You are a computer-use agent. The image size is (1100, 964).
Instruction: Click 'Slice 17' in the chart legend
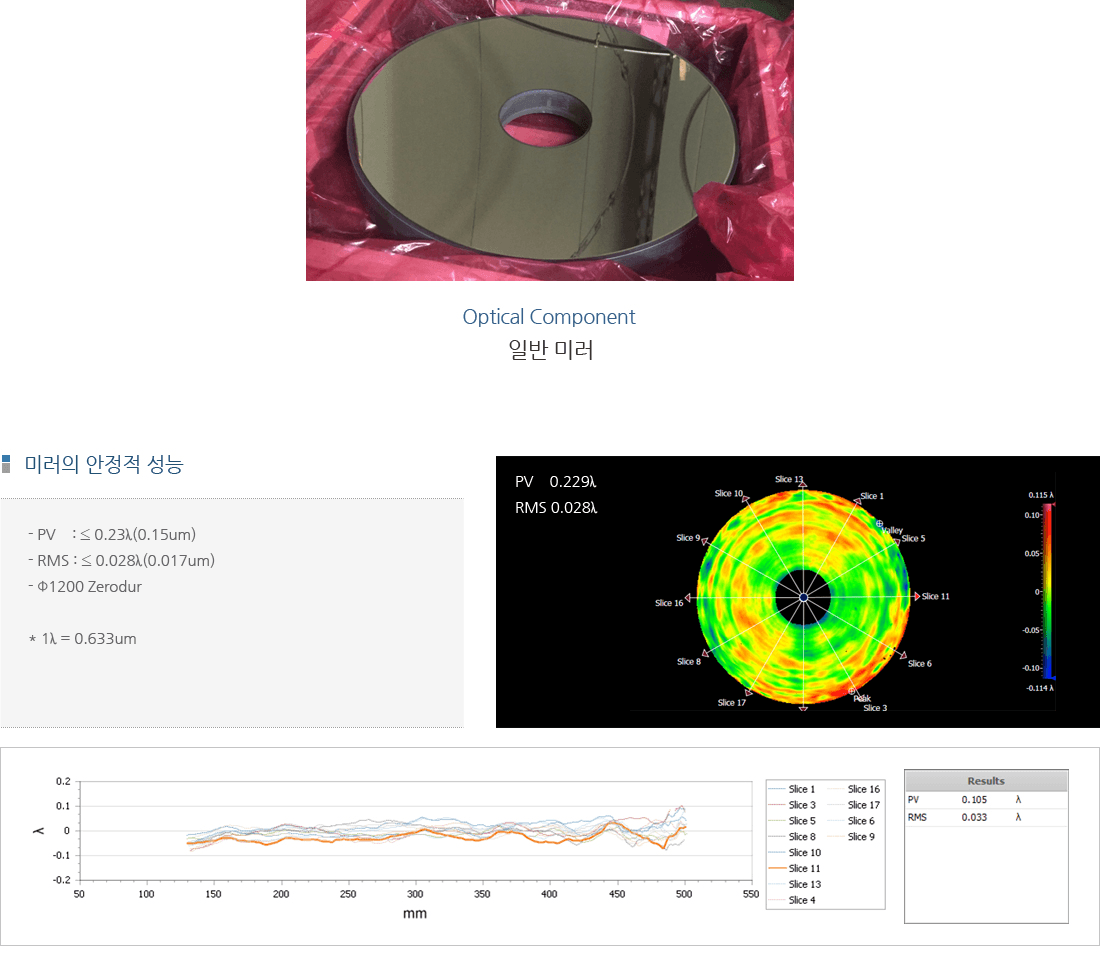point(864,805)
